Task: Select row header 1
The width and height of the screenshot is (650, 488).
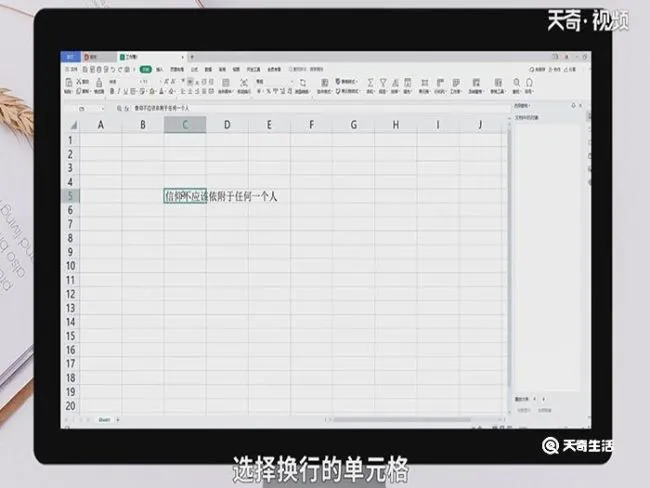Action: [70, 140]
